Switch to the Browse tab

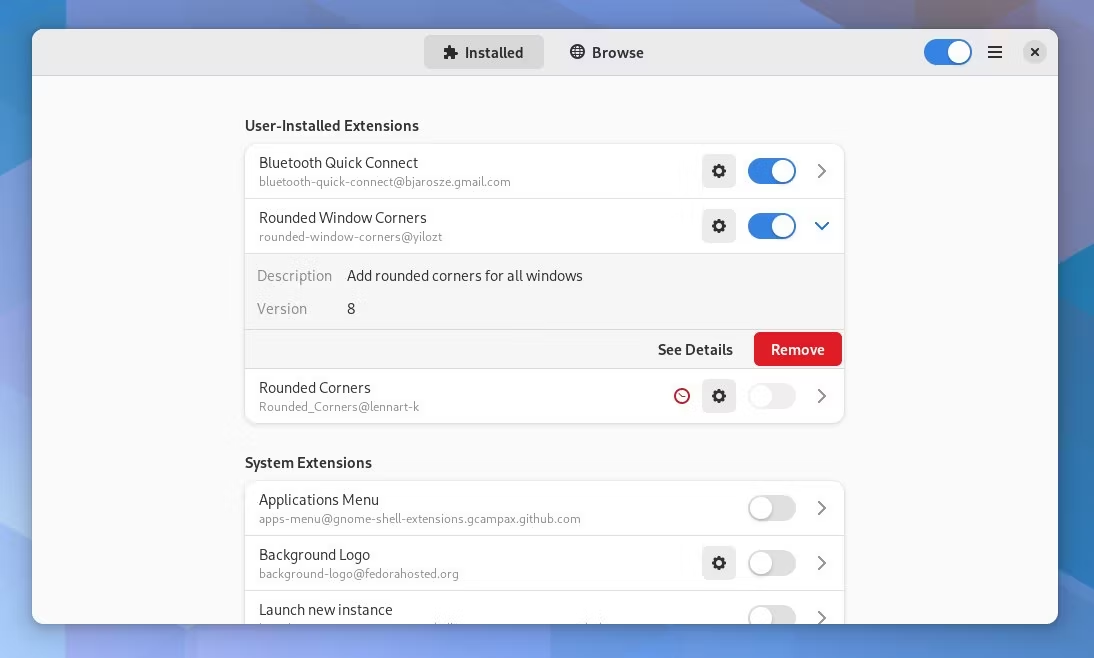point(606,52)
